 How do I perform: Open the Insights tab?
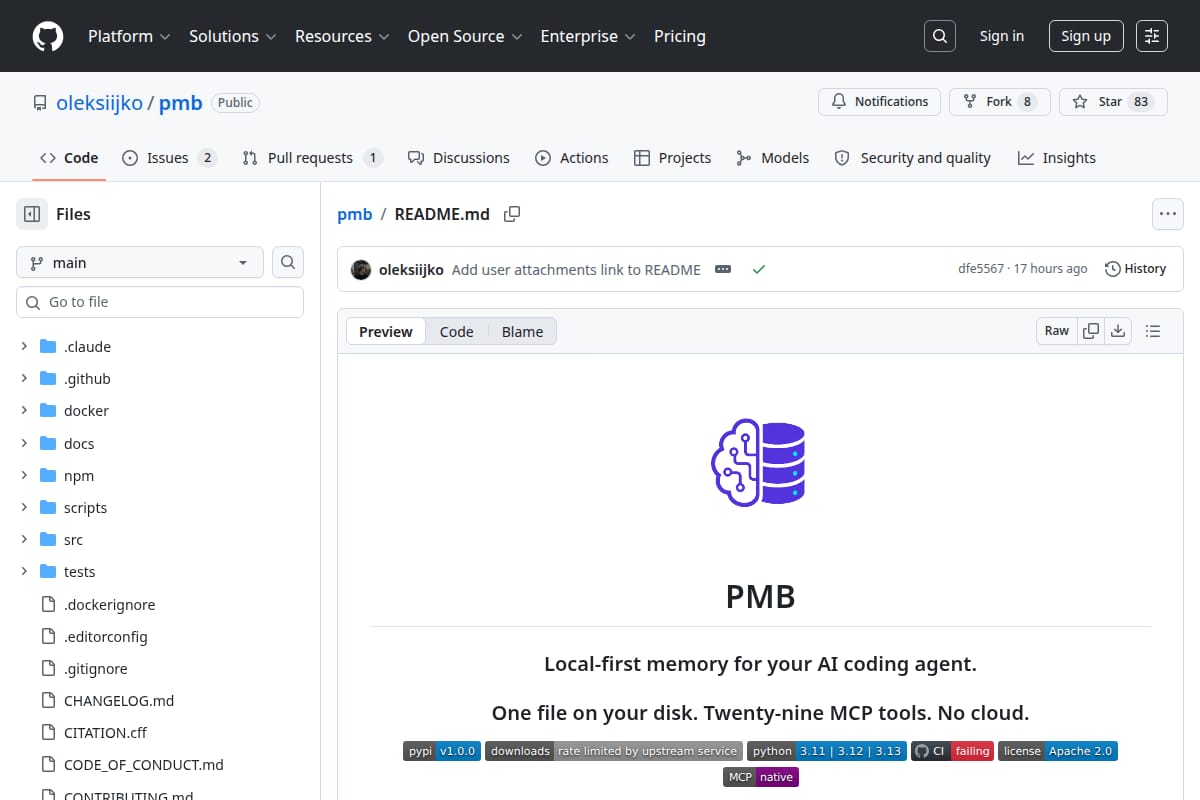pyautogui.click(x=1057, y=158)
